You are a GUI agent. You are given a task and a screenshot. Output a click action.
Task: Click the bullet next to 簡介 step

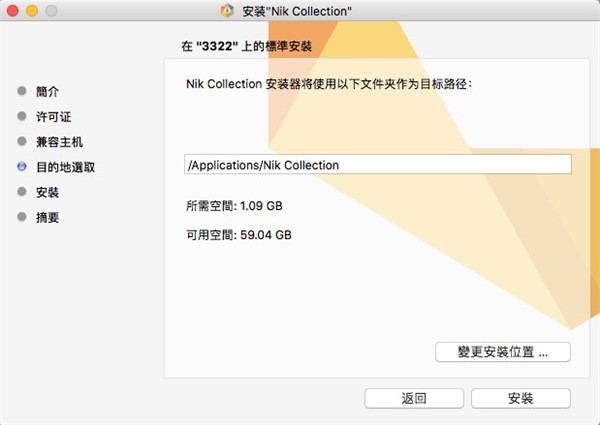[22, 91]
